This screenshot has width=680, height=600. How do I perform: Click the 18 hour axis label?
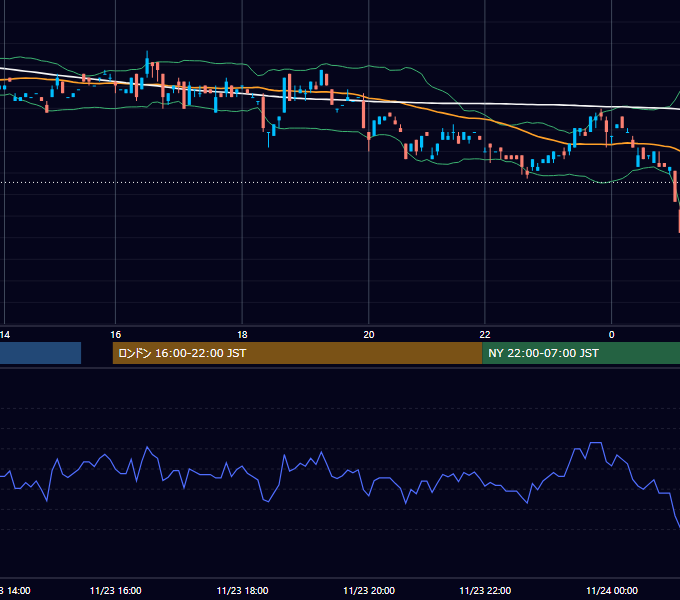pos(242,335)
